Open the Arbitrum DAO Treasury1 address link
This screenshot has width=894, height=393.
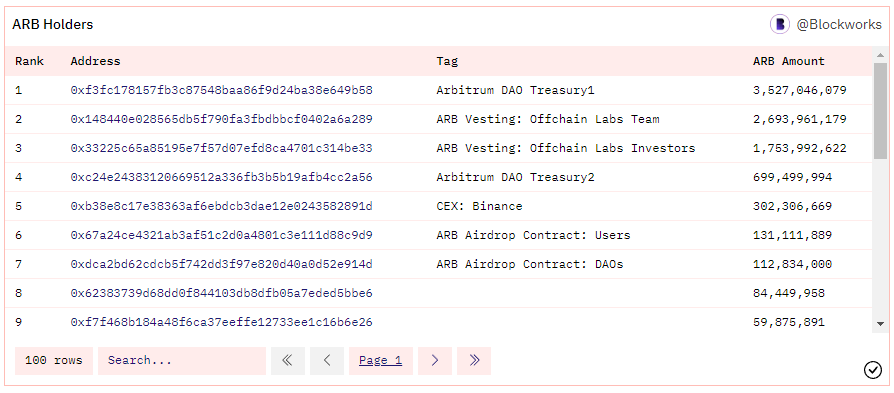221,90
